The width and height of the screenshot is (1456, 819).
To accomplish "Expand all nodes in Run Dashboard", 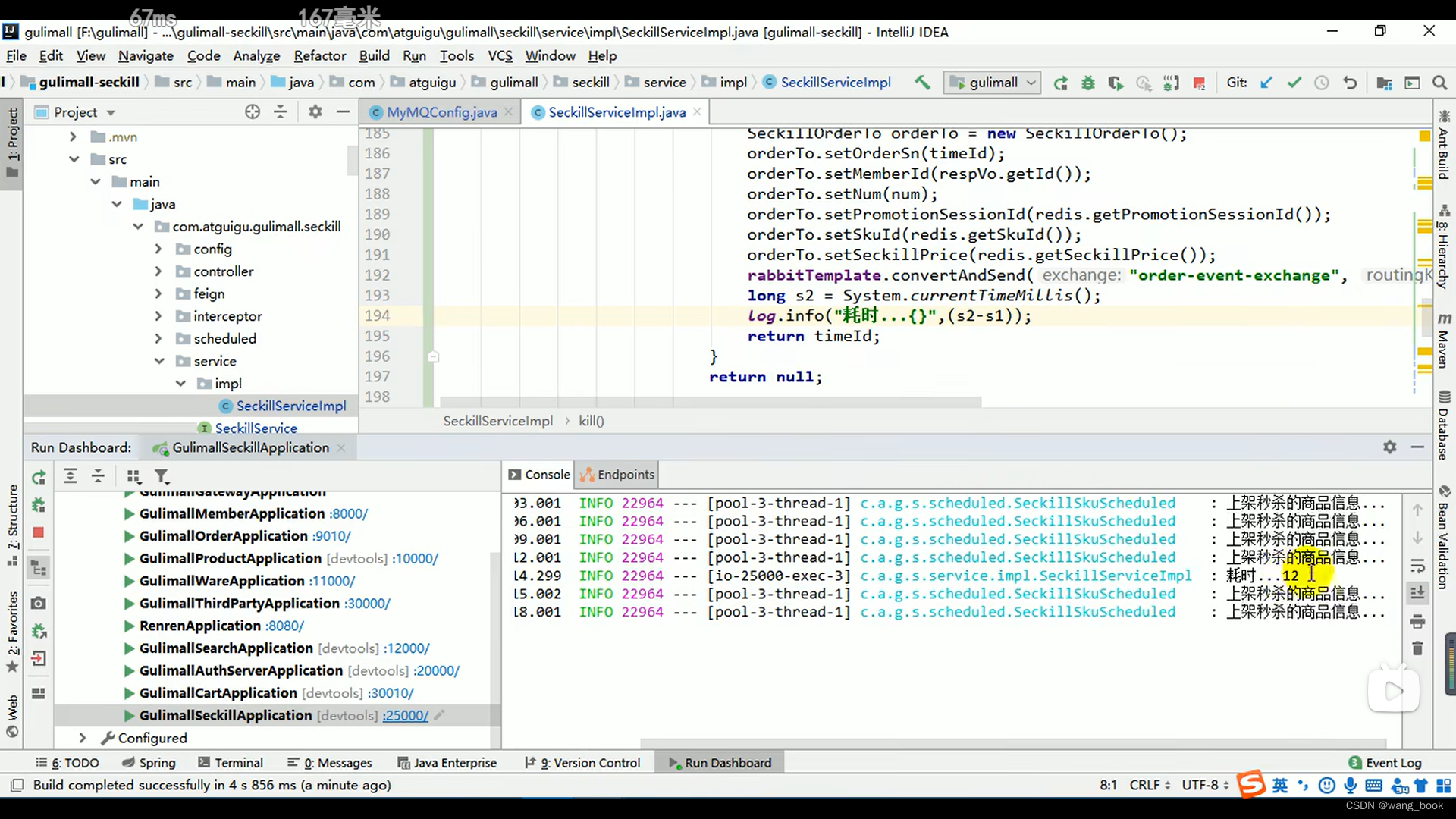I will (70, 476).
